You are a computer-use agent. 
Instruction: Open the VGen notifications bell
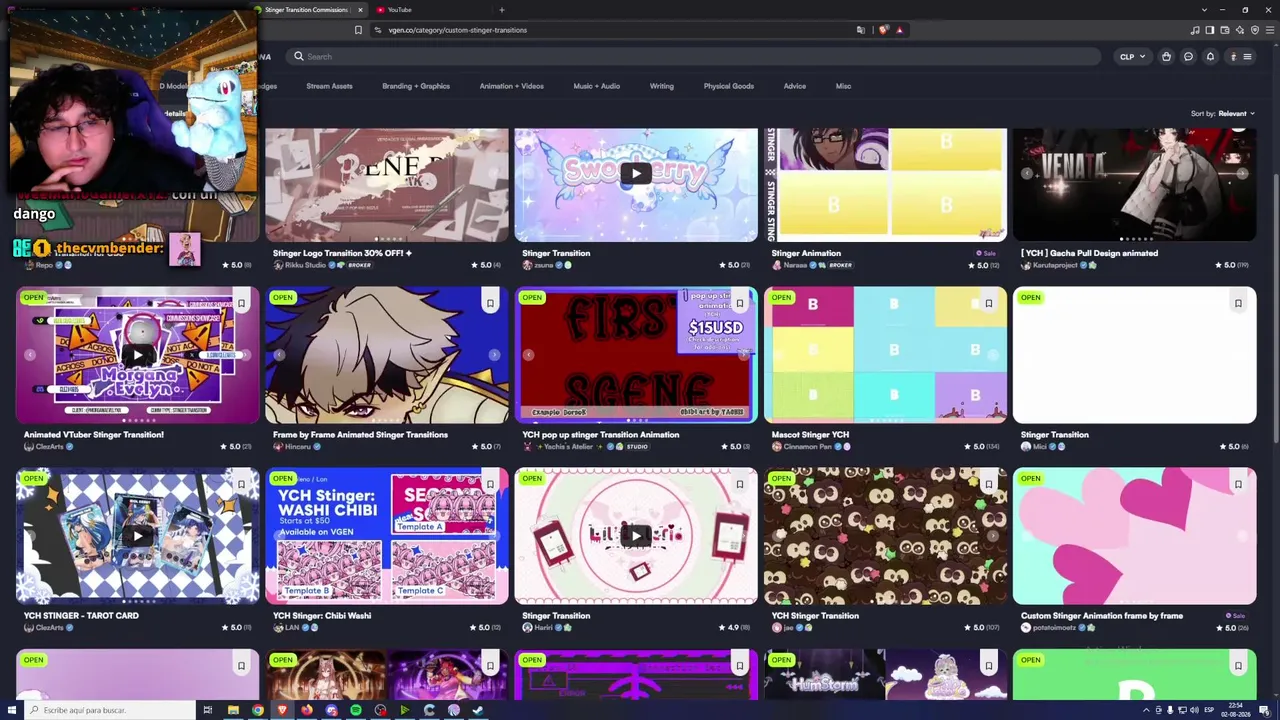(x=1210, y=57)
